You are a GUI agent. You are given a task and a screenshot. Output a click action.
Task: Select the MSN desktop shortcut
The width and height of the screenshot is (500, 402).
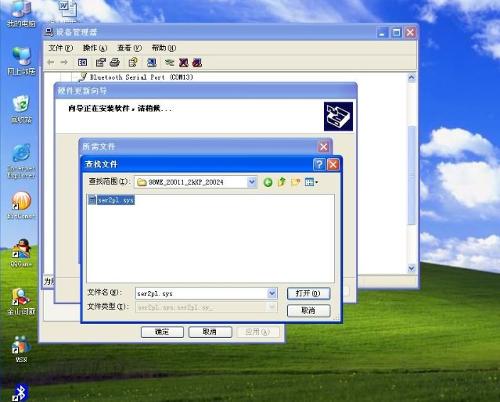(21, 349)
